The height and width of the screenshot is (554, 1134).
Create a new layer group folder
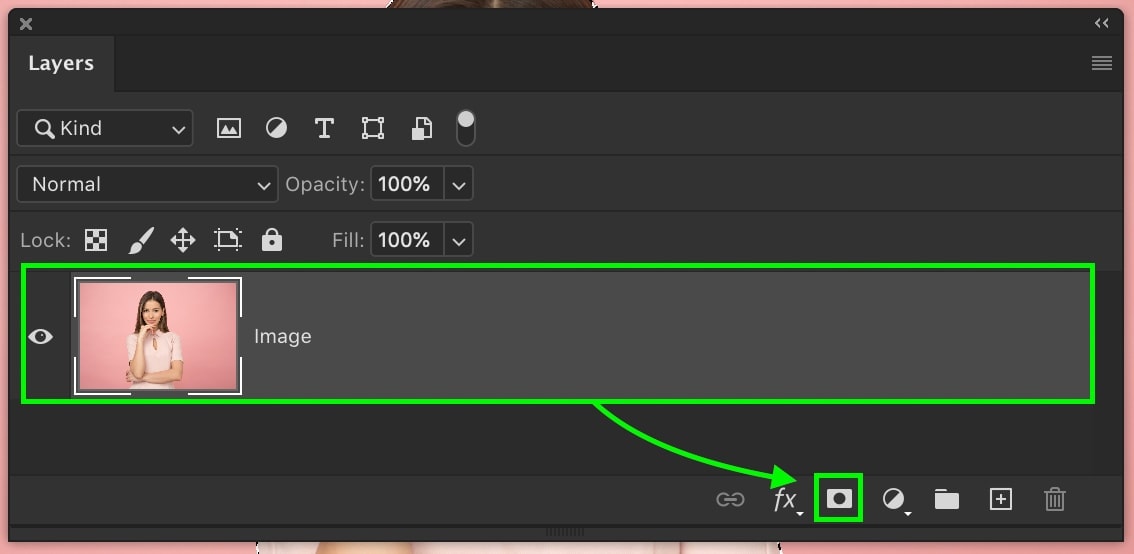[946, 499]
